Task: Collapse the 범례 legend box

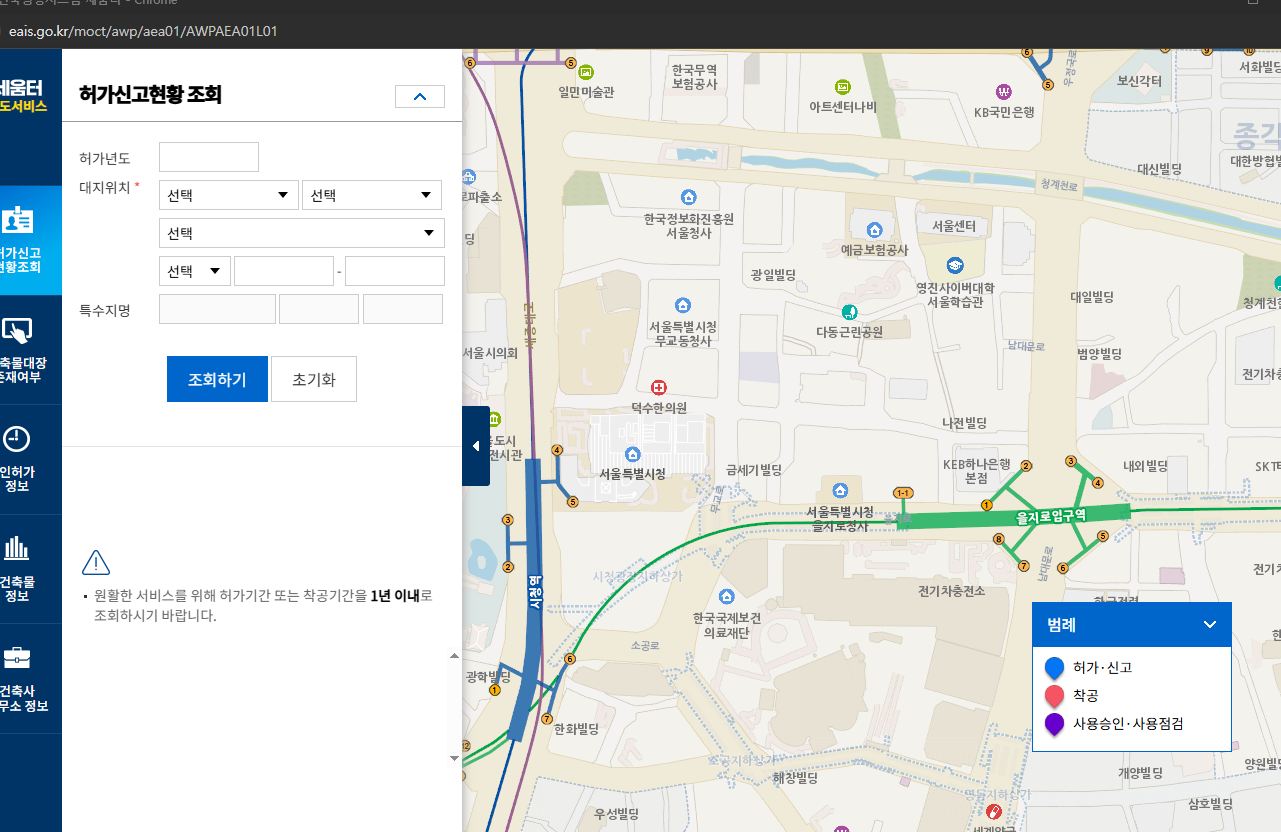Action: [x=1210, y=624]
